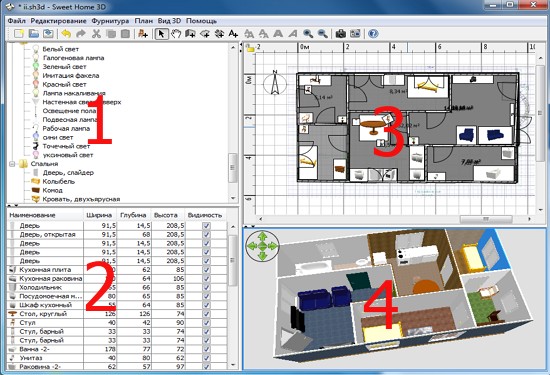Open the create photo camera icon
Image resolution: width=550 pixels, height=375 pixels.
(341, 34)
